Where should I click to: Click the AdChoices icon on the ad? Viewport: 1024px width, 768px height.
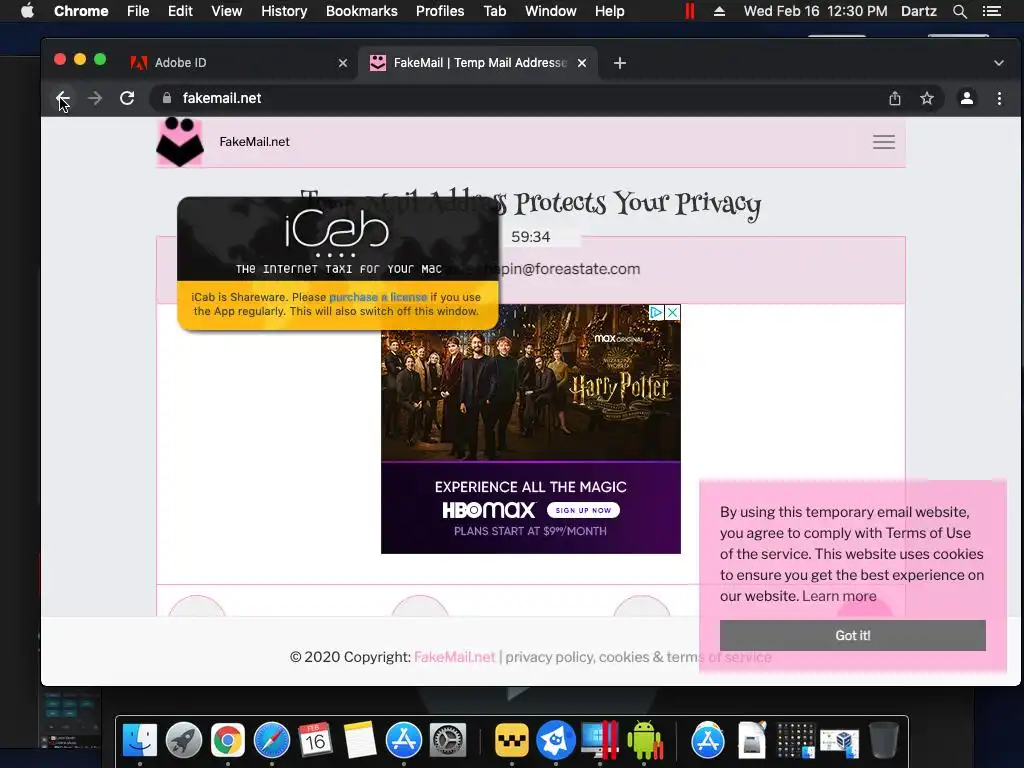(656, 312)
